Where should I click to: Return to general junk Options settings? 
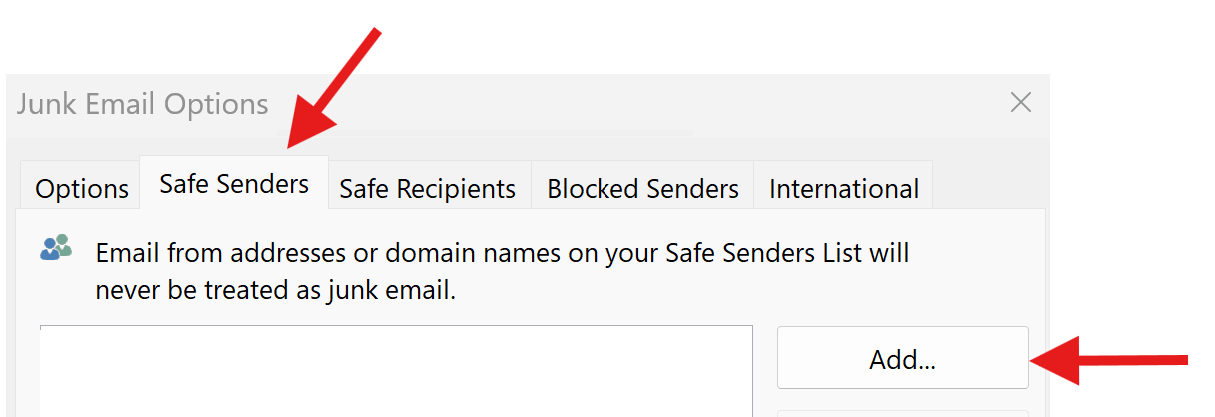tap(82, 189)
